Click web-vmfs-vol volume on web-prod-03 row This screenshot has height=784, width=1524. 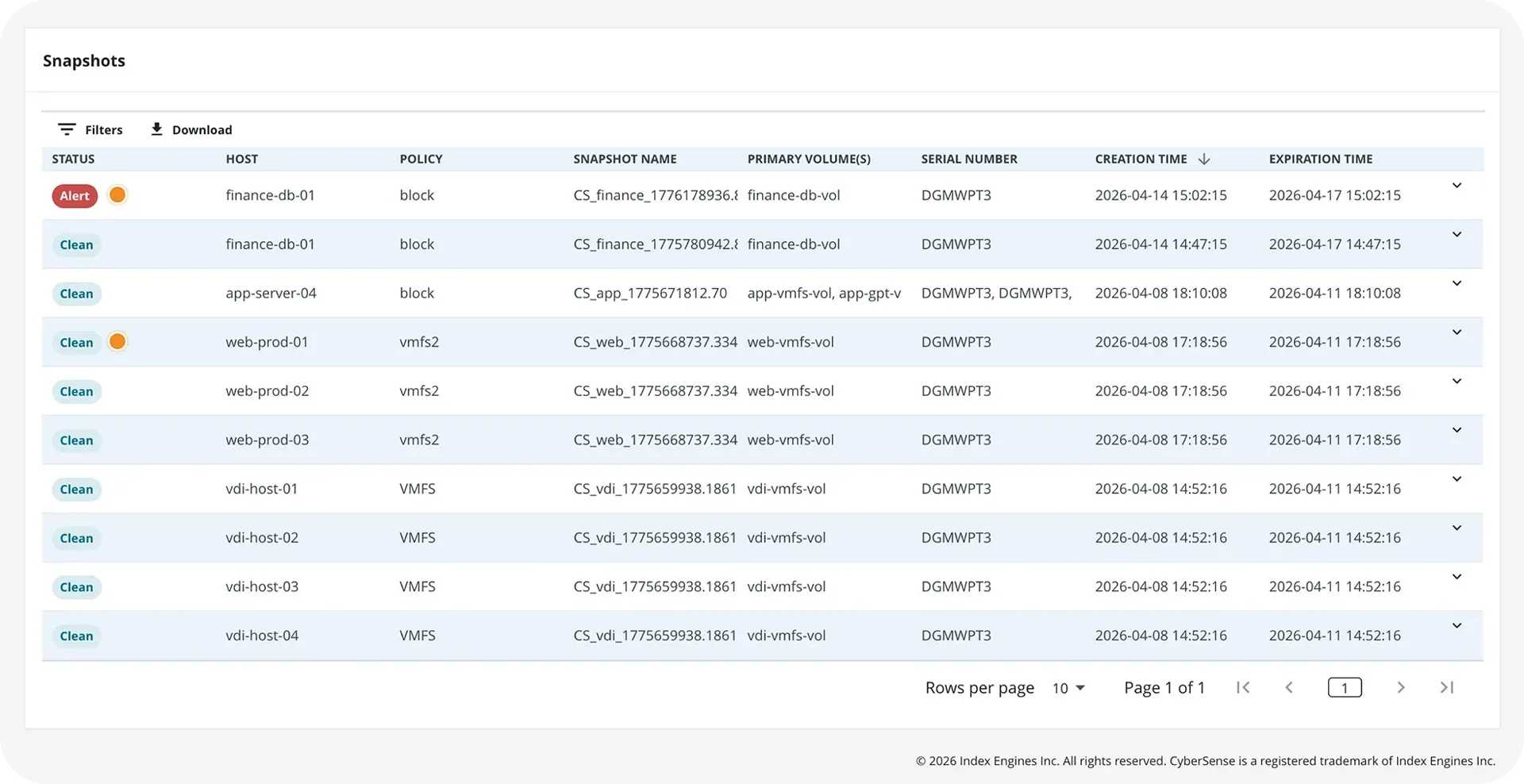pyautogui.click(x=791, y=440)
